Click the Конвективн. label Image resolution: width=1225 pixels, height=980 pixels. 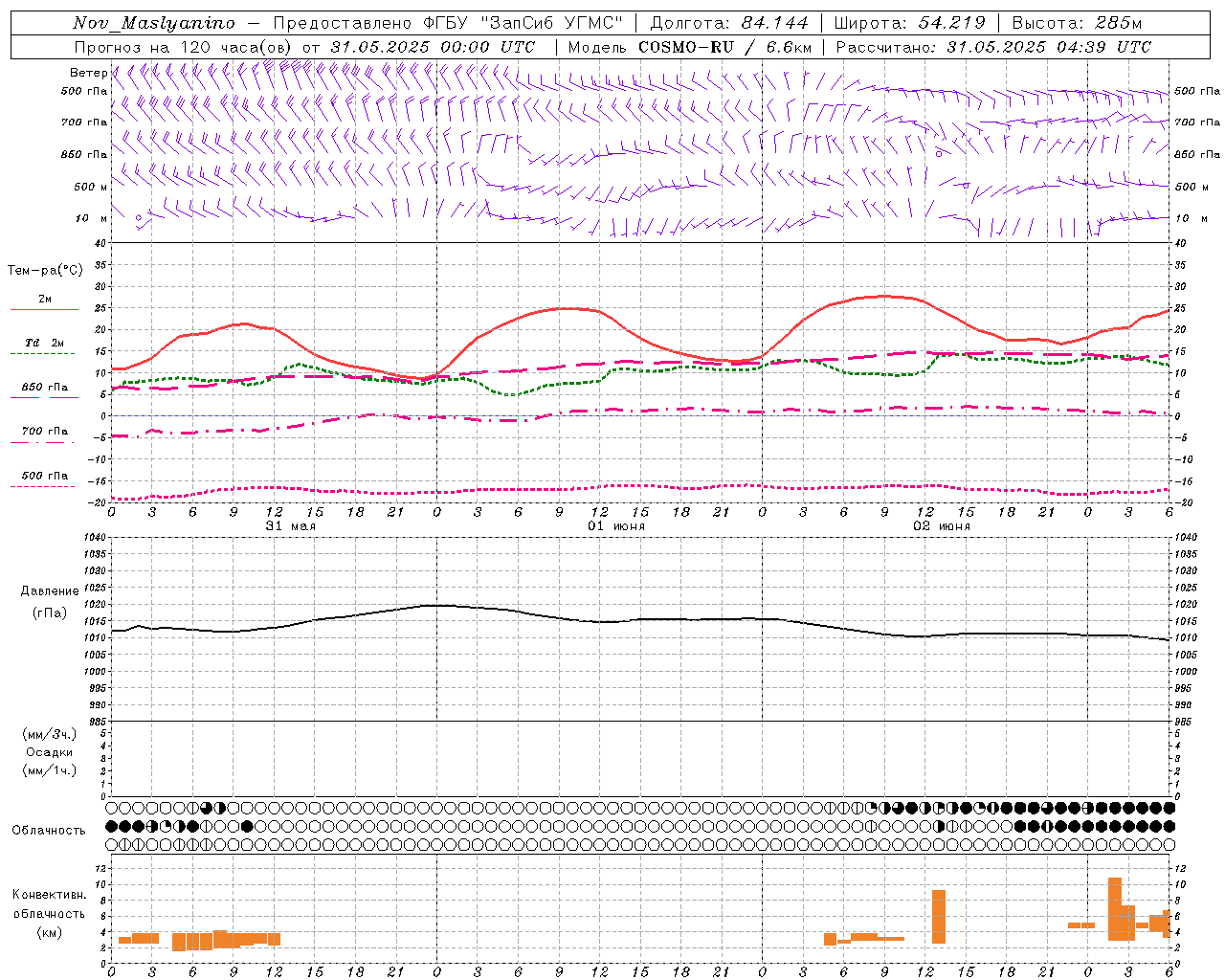(50, 895)
